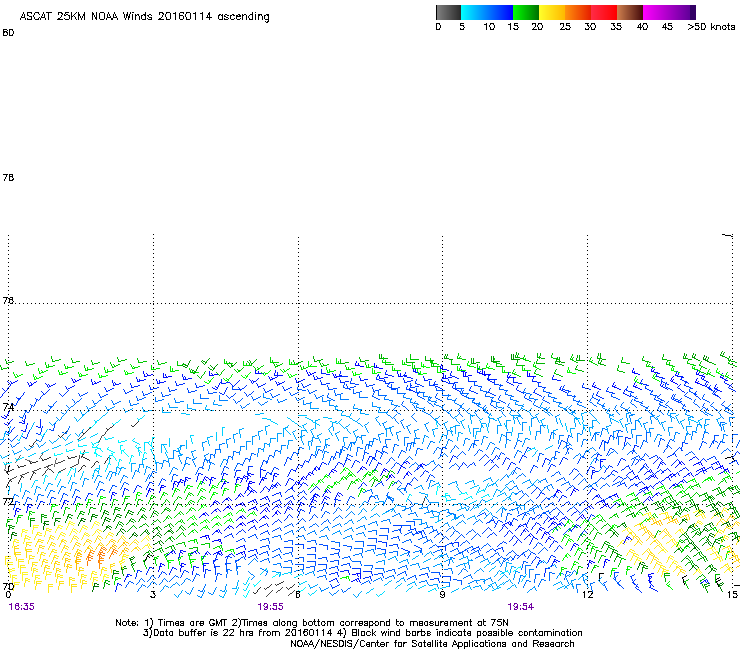
Task: Click the green 15-20 knots color swatch
Action: (x=526, y=12)
